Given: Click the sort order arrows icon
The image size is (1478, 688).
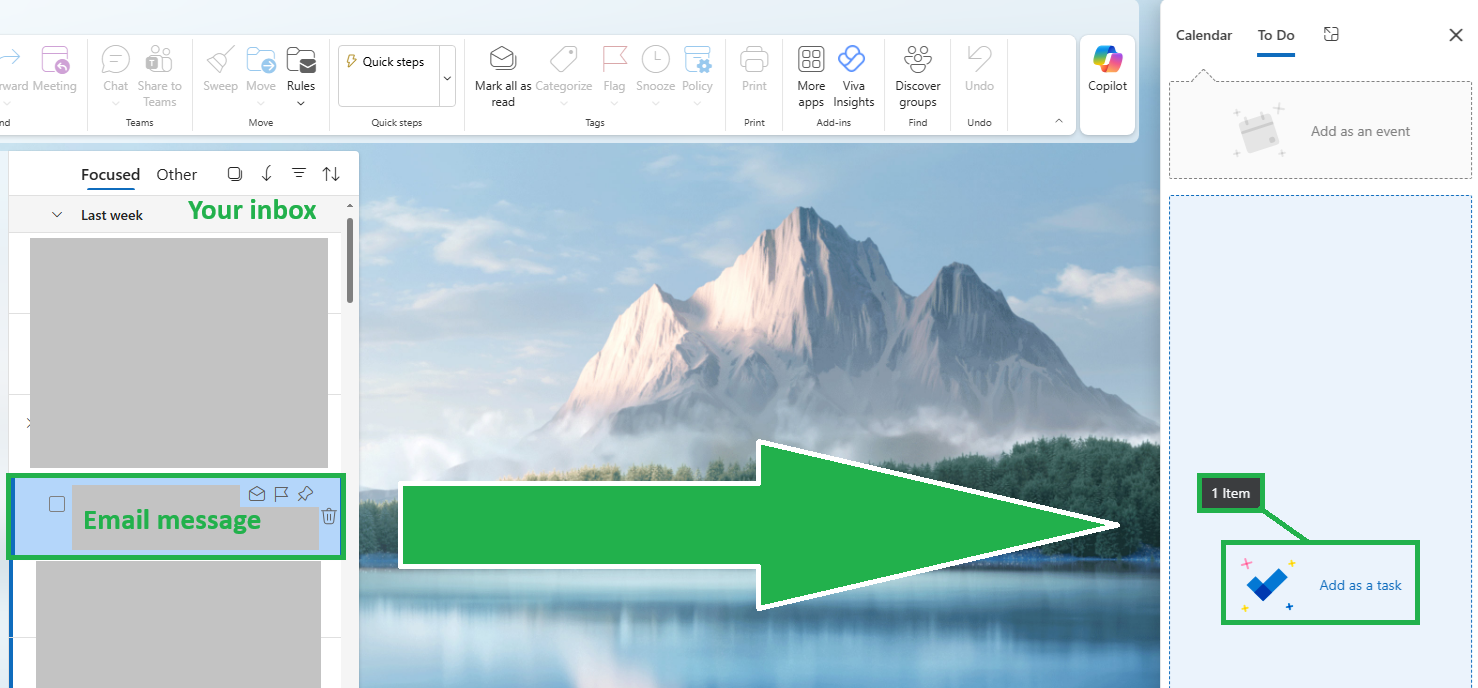Looking at the screenshot, I should (x=331, y=174).
